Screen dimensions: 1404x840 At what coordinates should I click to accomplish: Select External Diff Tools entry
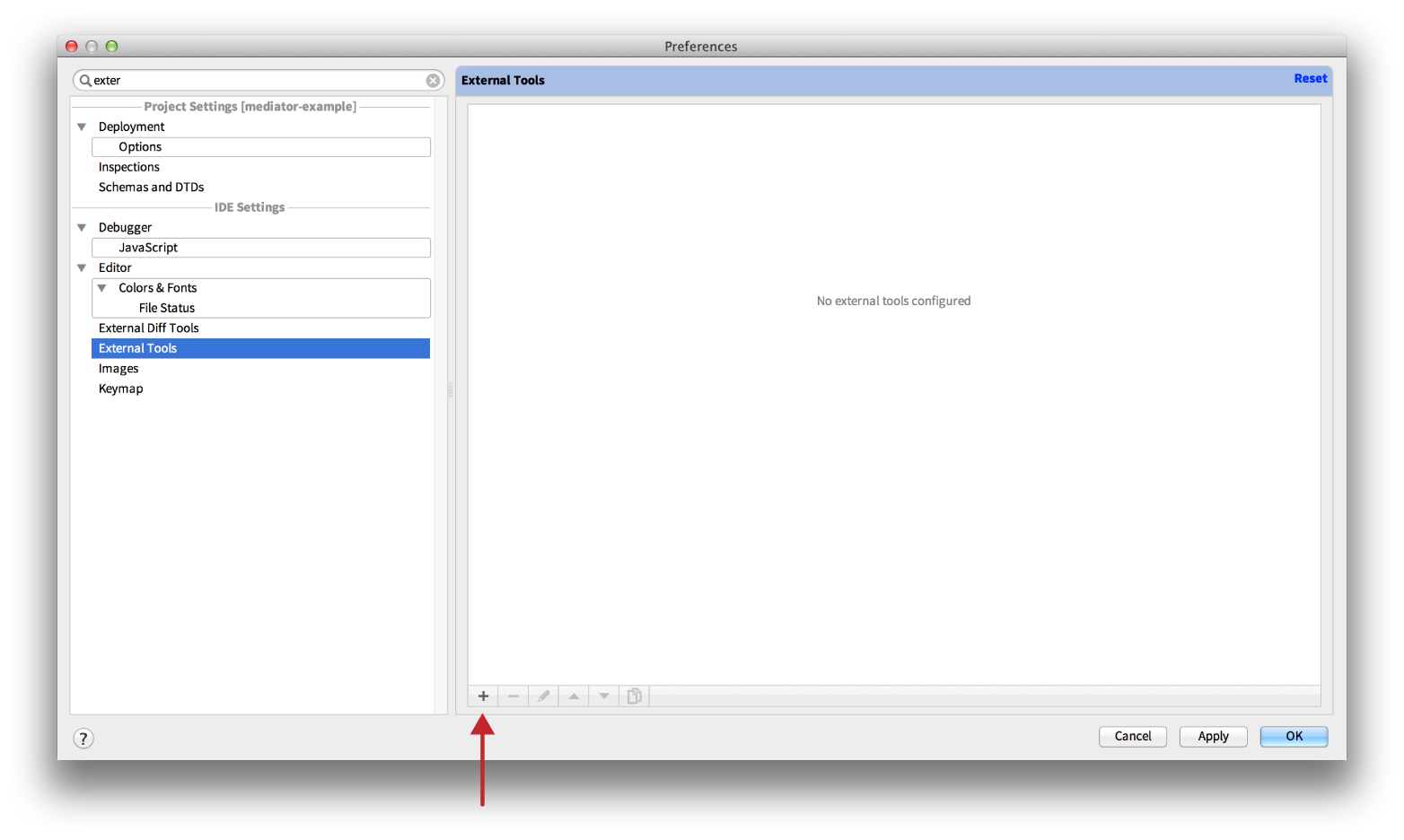pos(149,328)
